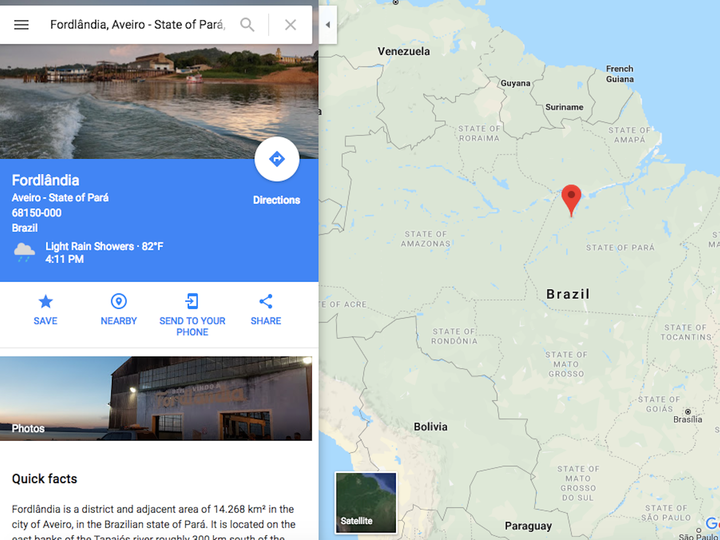Focus the Fordlândia search field
720x540 pixels.
138,25
